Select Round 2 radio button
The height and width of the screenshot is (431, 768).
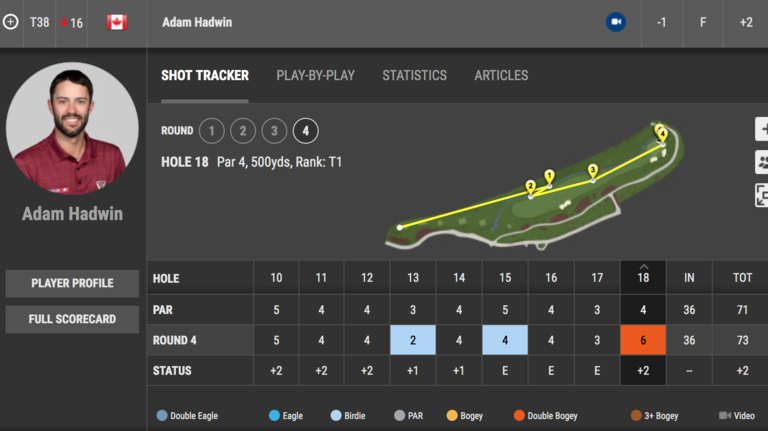pyautogui.click(x=243, y=131)
